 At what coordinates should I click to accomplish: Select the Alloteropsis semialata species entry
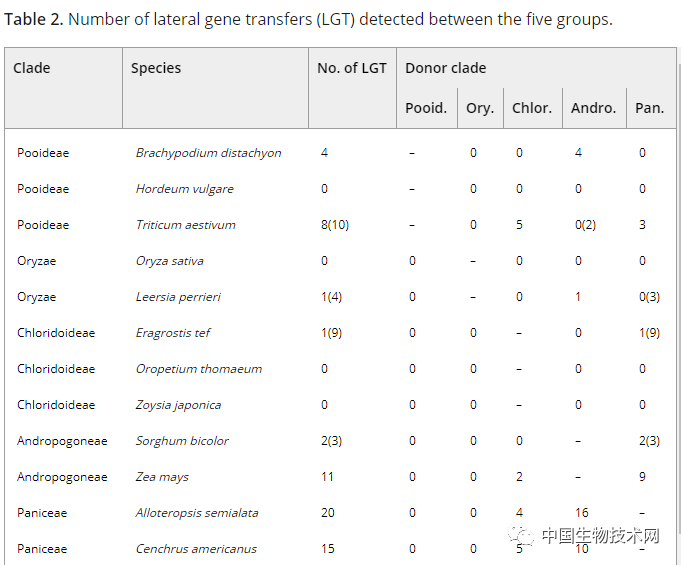pyautogui.click(x=197, y=513)
